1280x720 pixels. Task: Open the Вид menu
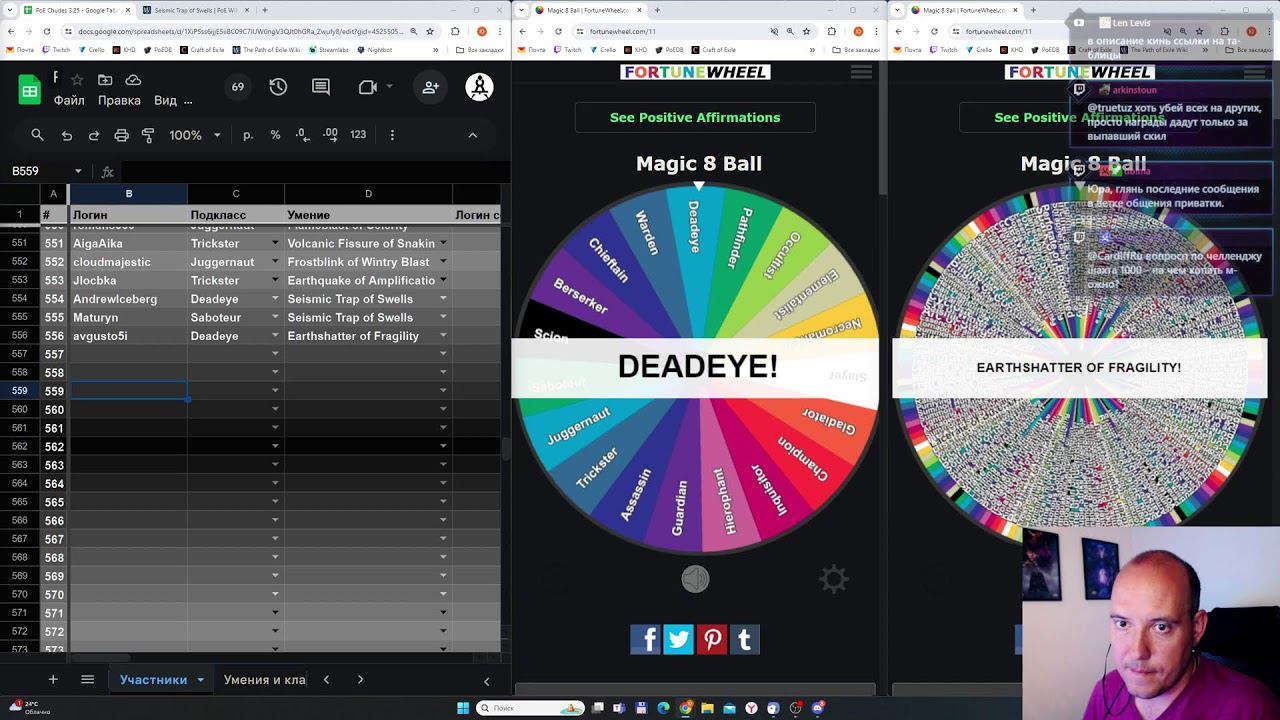click(x=165, y=100)
